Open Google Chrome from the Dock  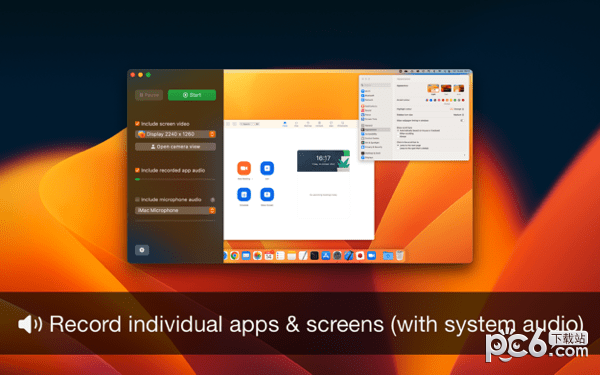coord(235,256)
